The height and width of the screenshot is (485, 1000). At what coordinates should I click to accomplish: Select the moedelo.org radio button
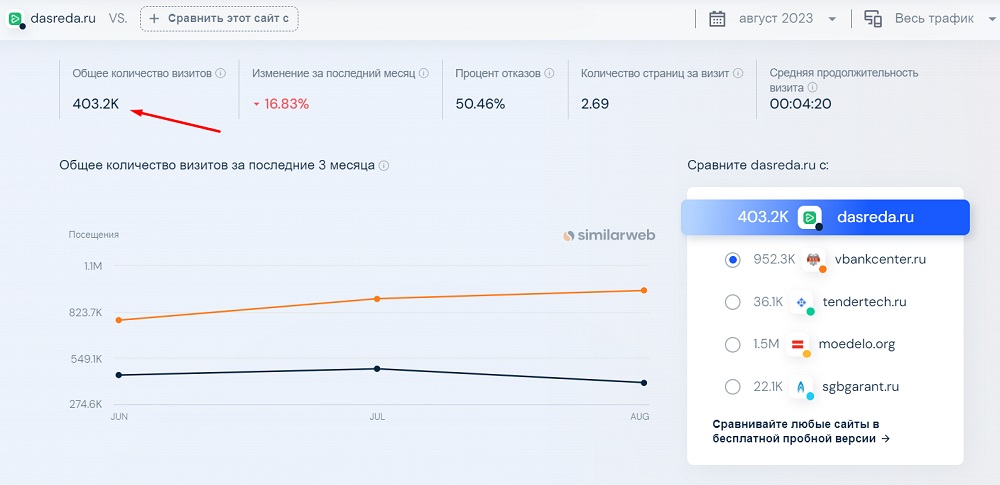click(x=733, y=345)
